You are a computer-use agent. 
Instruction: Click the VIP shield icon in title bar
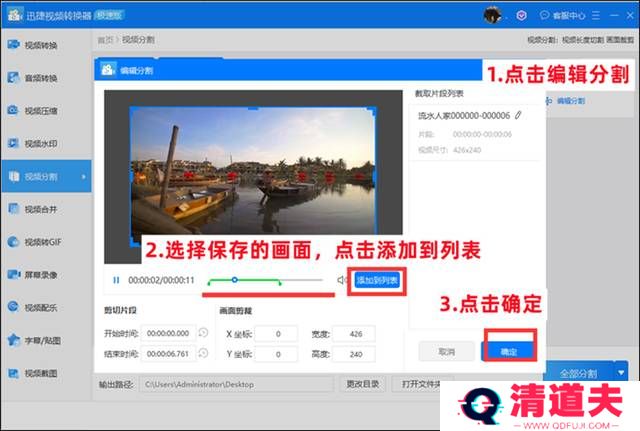[521, 16]
